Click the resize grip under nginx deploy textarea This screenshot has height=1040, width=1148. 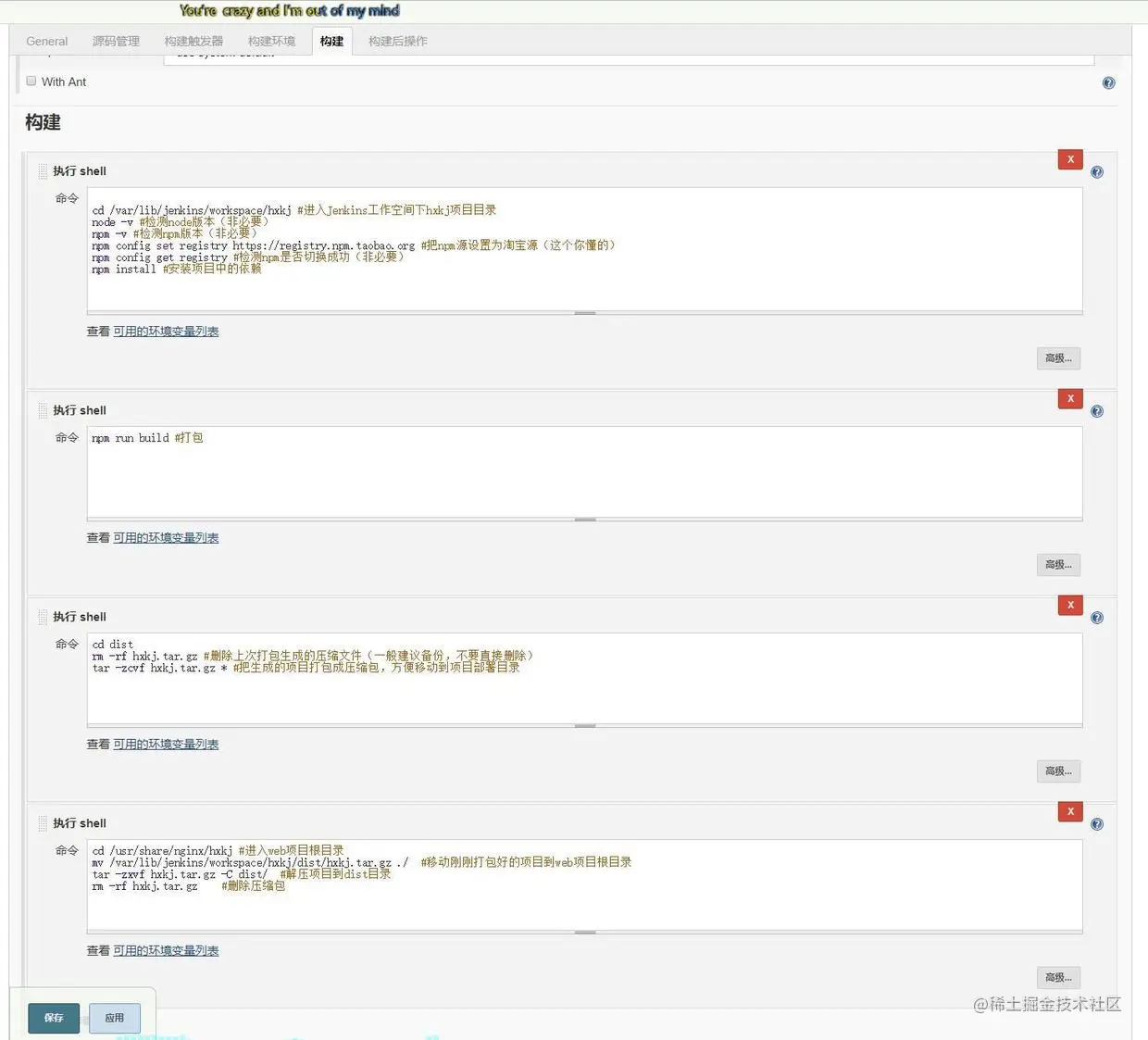(585, 933)
